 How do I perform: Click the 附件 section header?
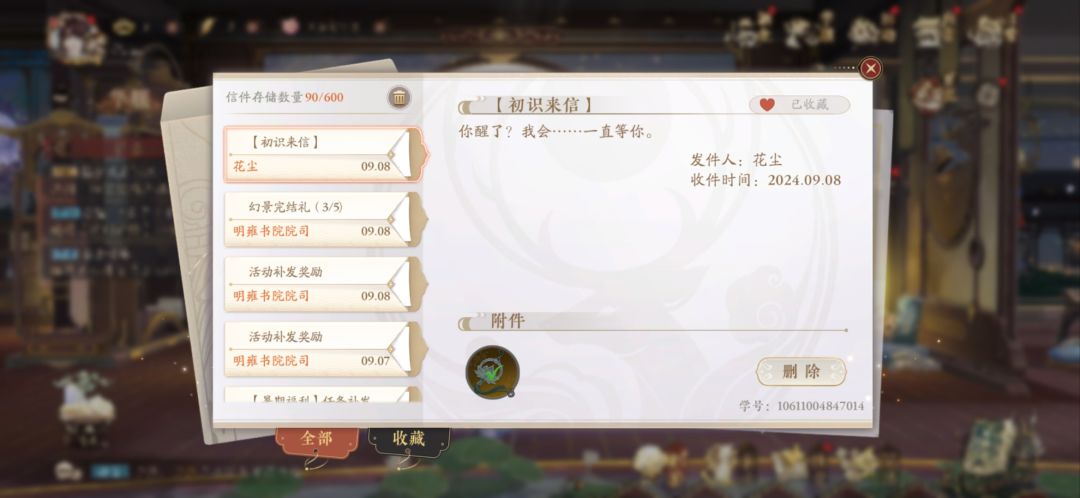coord(508,321)
